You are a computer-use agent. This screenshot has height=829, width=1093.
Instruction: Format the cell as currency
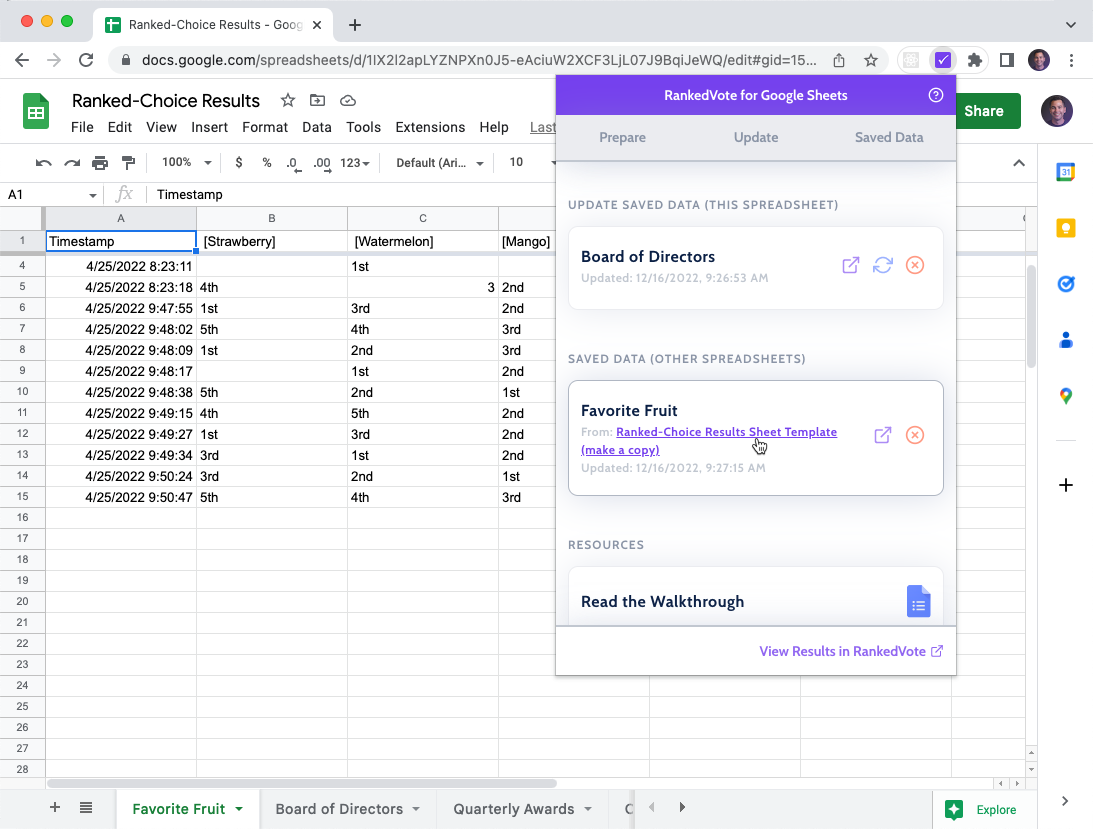pos(239,162)
